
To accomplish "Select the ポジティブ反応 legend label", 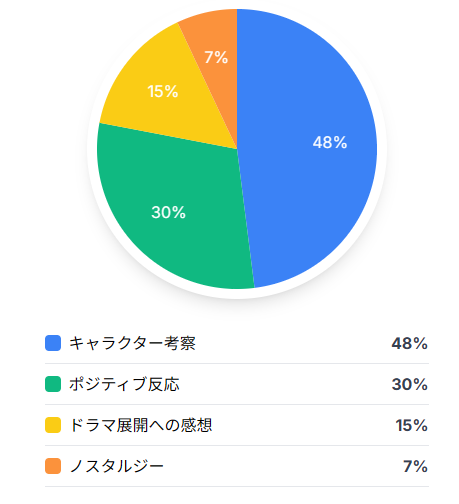I will [124, 384].
